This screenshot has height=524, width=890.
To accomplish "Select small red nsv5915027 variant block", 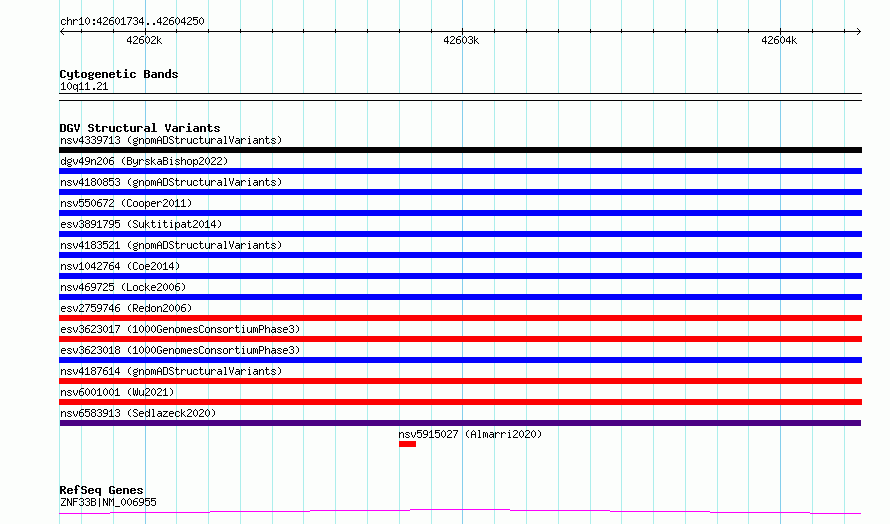I will click(x=408, y=444).
